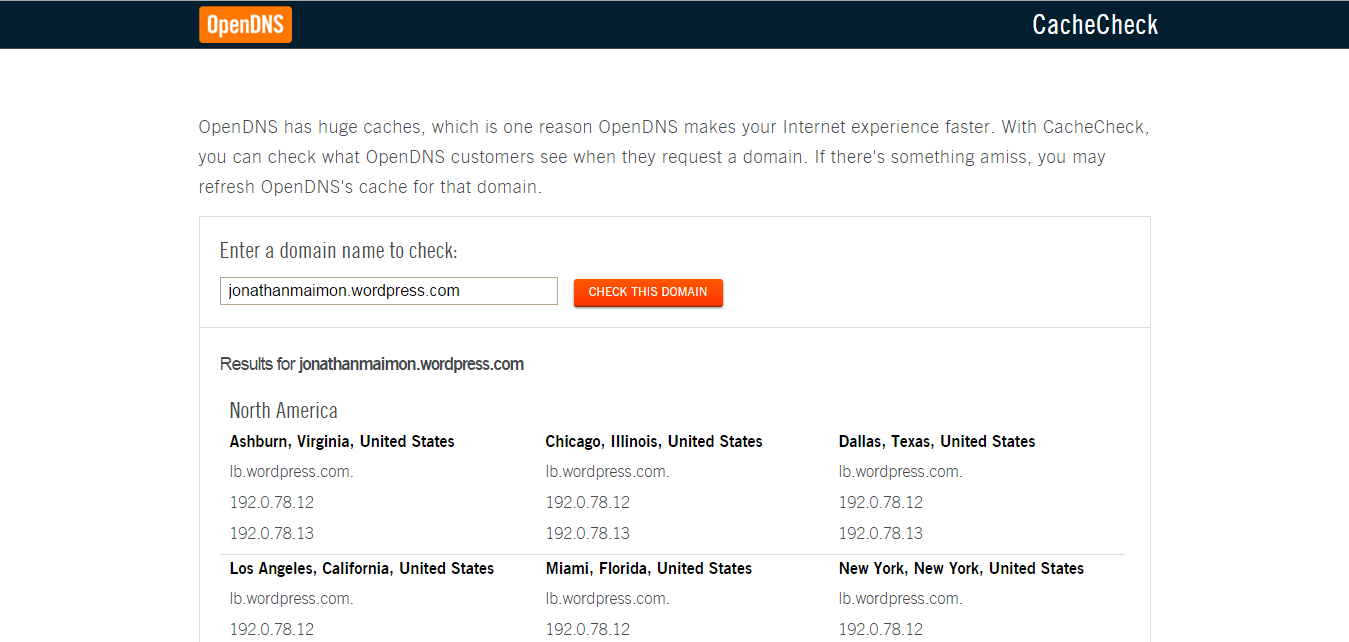This screenshot has width=1349, height=642.
Task: Click lb.wordpress.com. under Los Angeles
Action: tap(291, 599)
